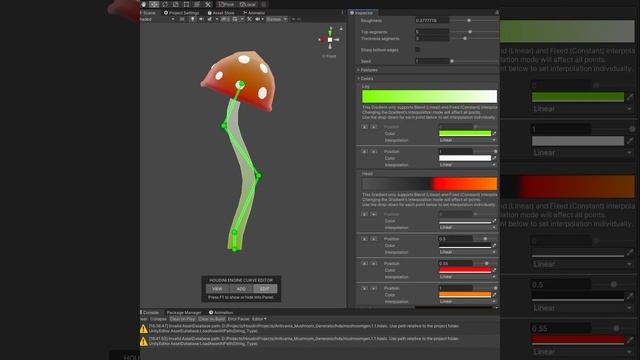Open the Shaded draw mode dropdown
Image resolution: width=640 pixels, height=360 pixels.
click(158, 19)
